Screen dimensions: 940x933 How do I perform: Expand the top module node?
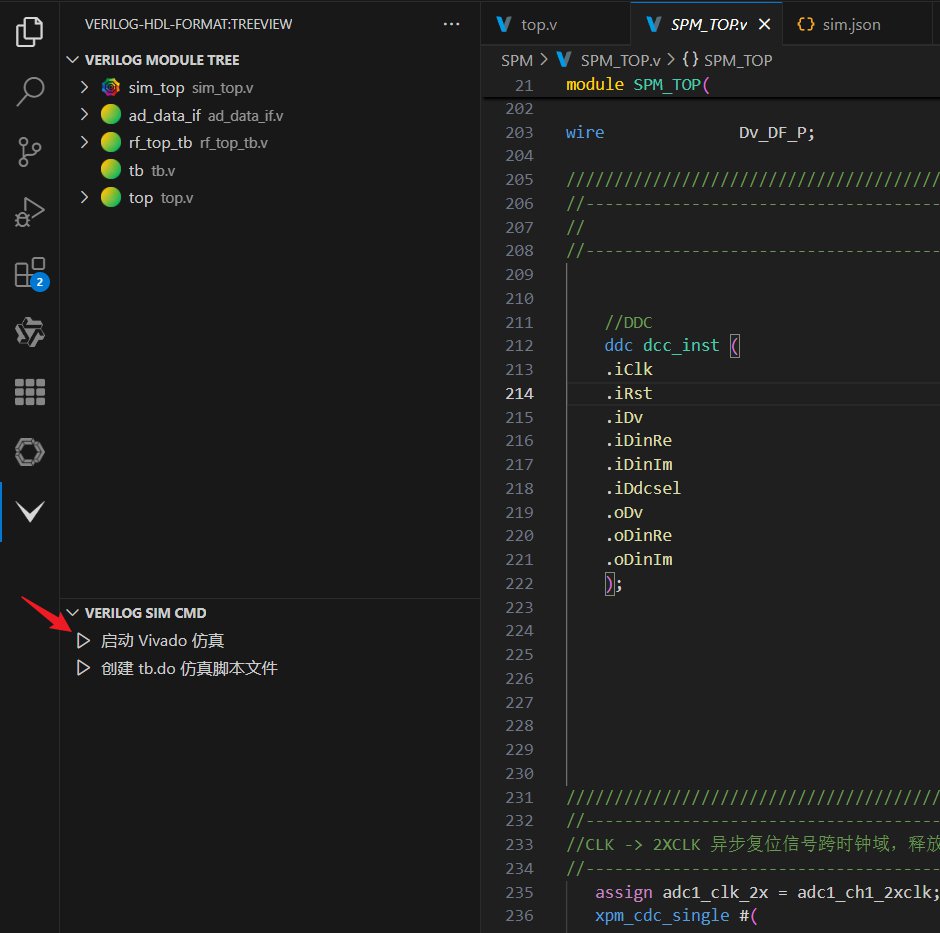[x=85, y=197]
